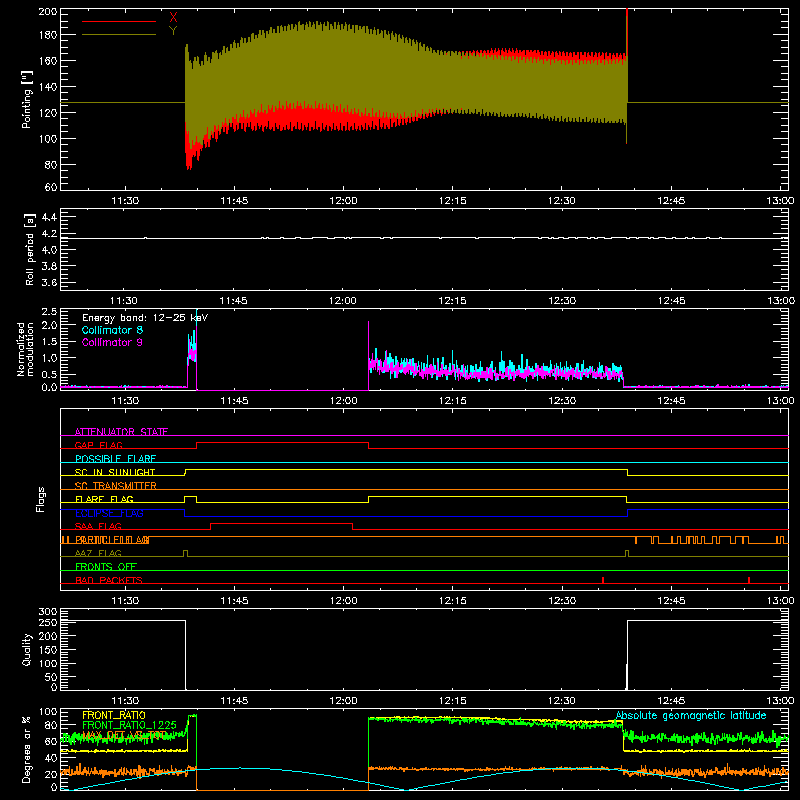Click the SAA_FLAG label
The height and width of the screenshot is (800, 800).
98,526
